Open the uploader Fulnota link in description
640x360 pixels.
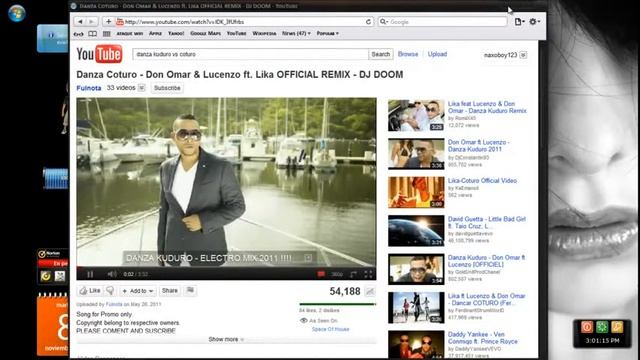[x=114, y=304]
